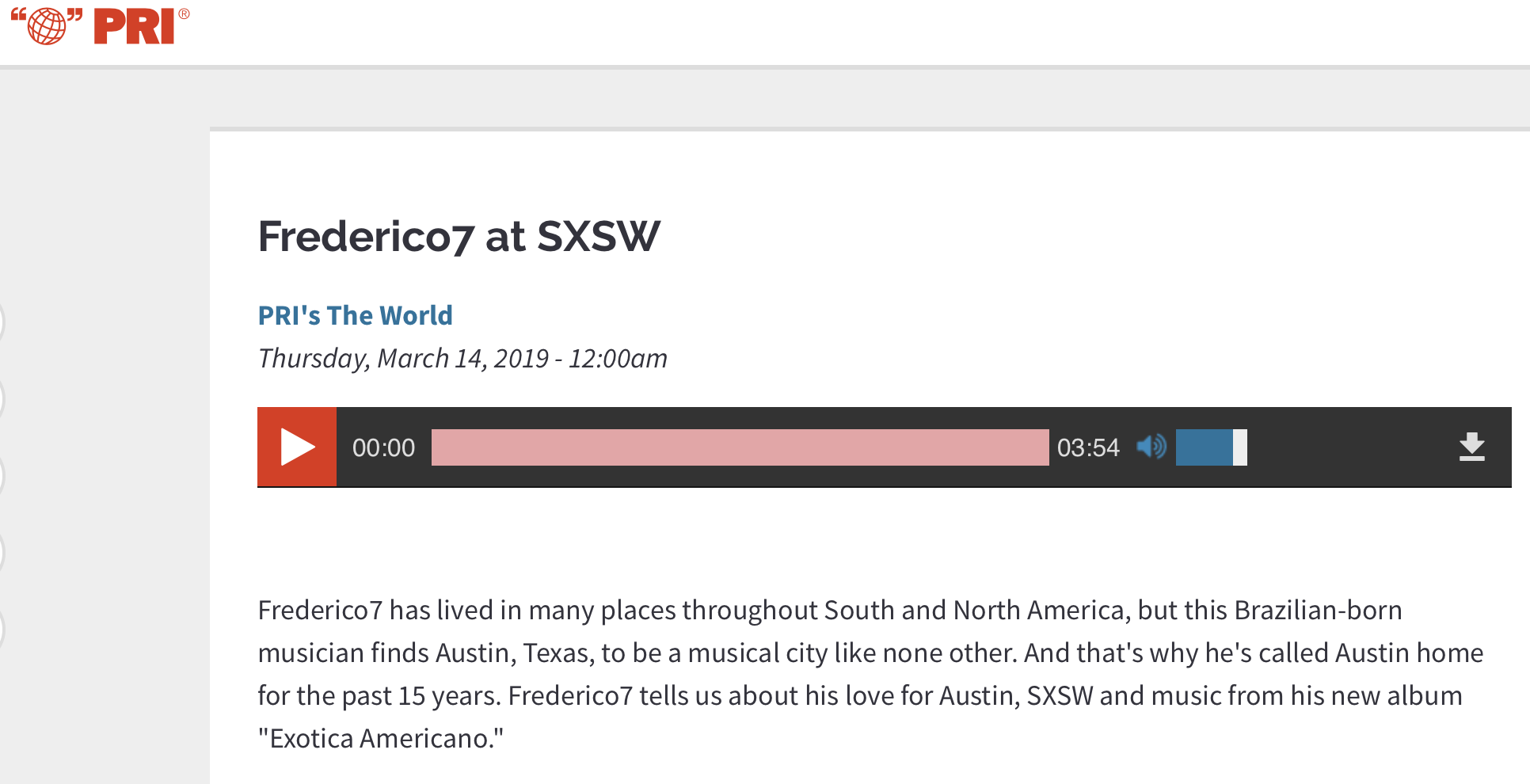Image resolution: width=1530 pixels, height=784 pixels.
Task: Play the Frederico7 at SXSW audio
Action: click(297, 447)
